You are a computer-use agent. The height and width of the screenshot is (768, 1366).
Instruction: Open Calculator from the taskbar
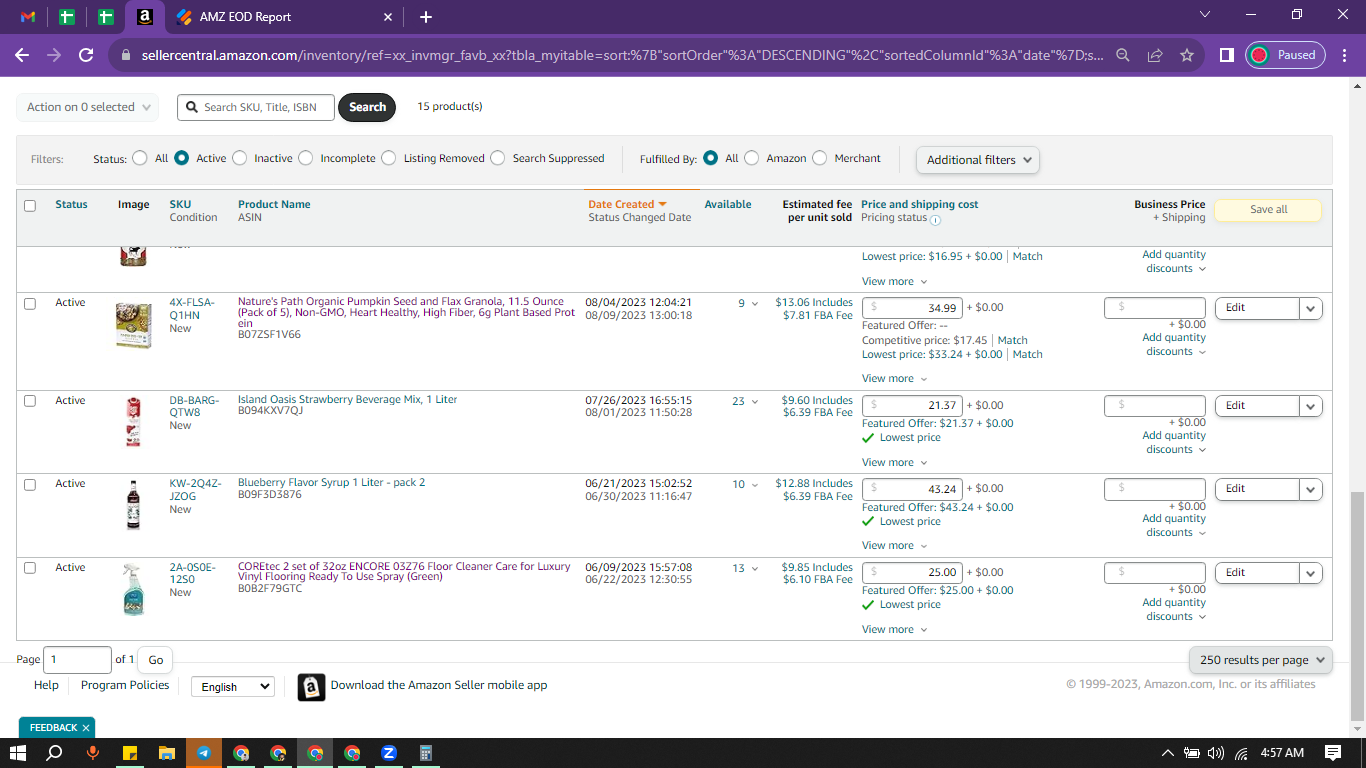tap(426, 753)
